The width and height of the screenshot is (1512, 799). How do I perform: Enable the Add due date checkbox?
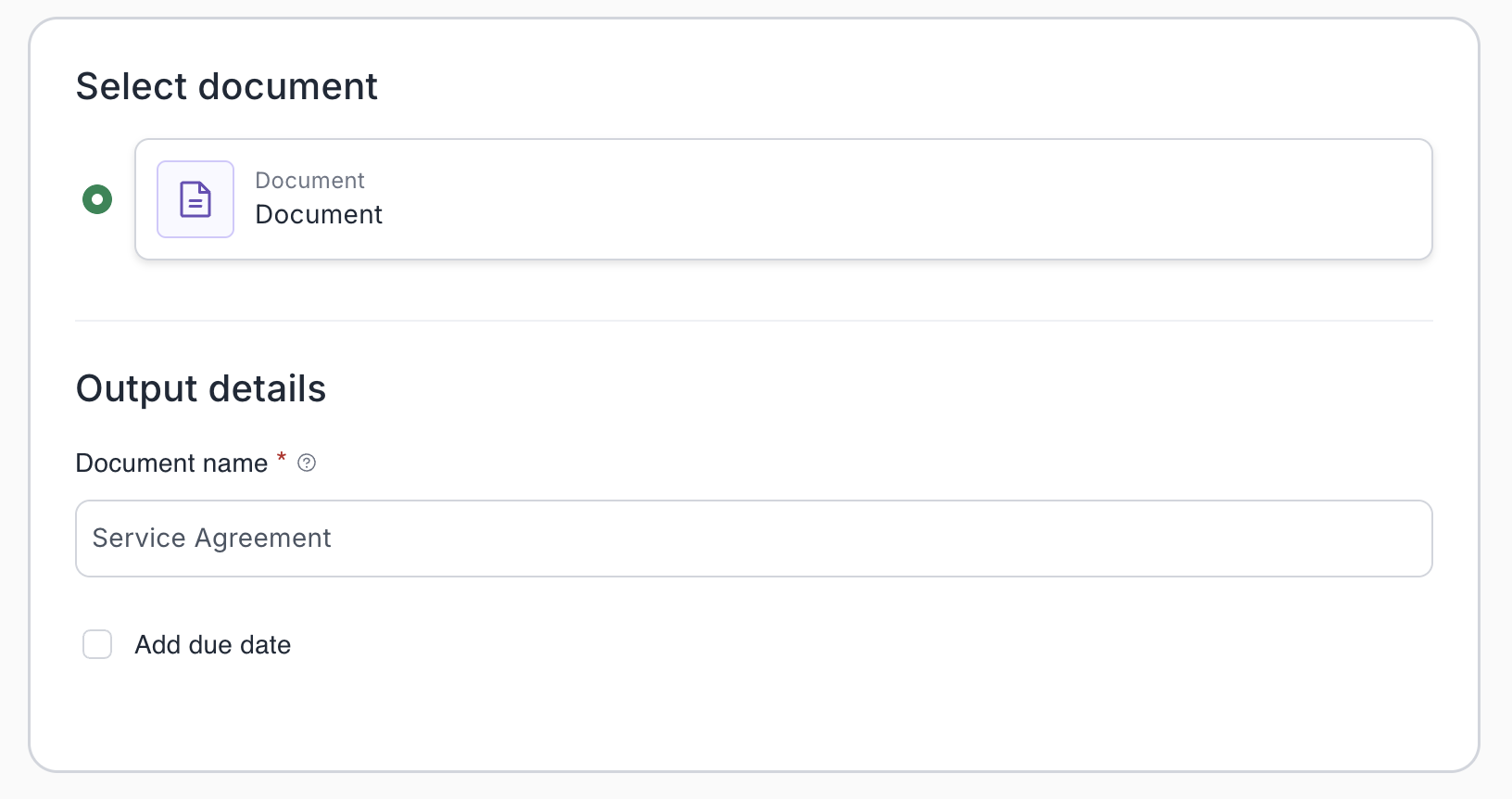[x=97, y=644]
